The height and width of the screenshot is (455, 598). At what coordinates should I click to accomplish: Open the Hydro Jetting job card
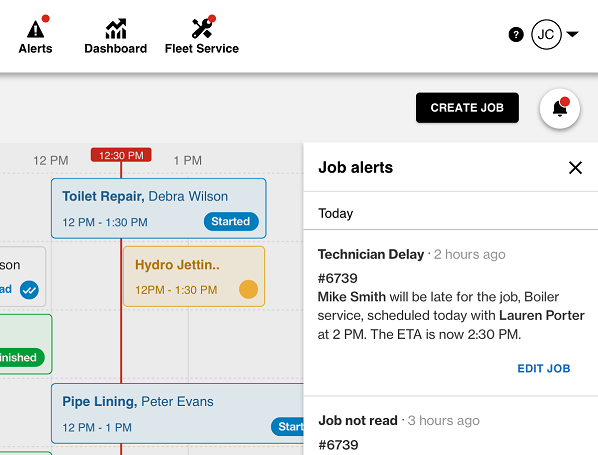point(194,277)
